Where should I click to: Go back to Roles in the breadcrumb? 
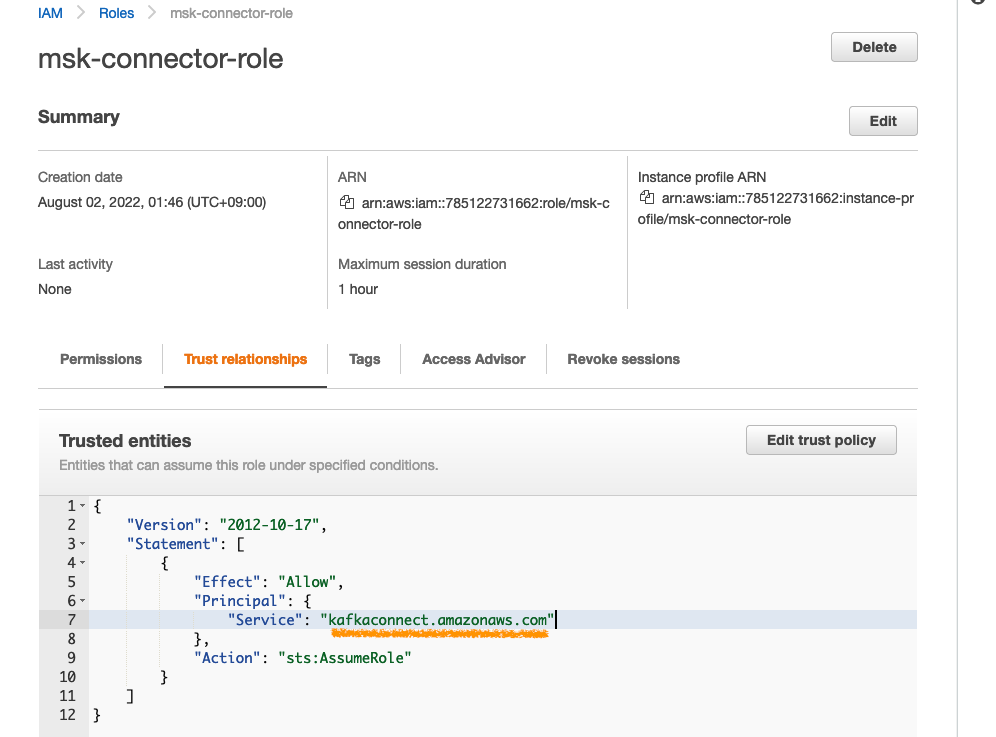click(116, 14)
